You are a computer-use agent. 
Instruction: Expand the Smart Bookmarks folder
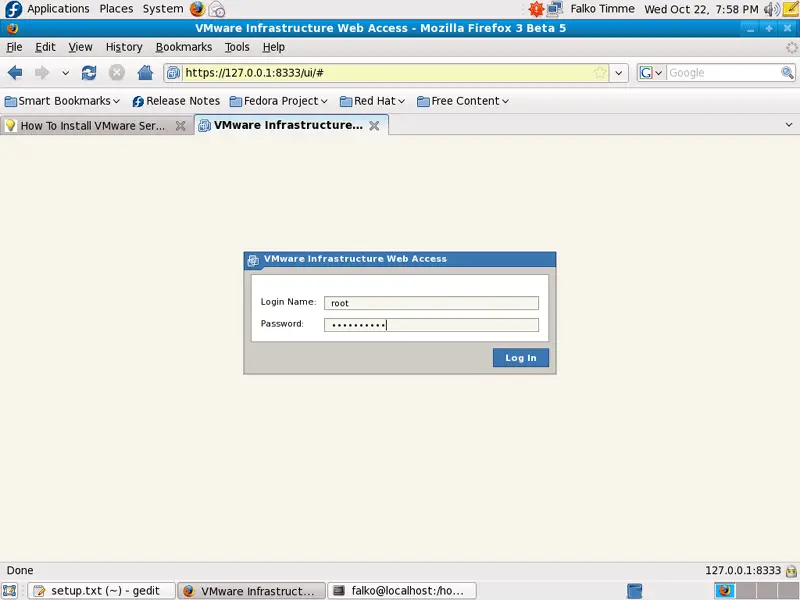tap(62, 101)
